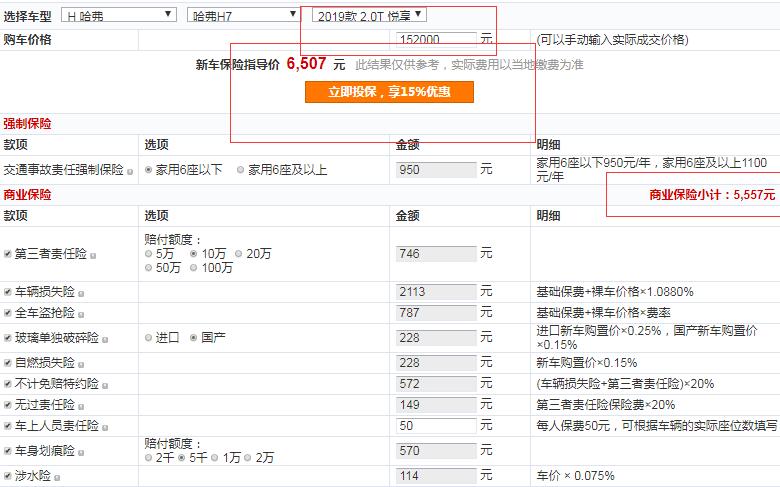This screenshot has height=487, width=780.
Task: Open the 2019款 2.0T trim dropdown
Action: (369, 15)
